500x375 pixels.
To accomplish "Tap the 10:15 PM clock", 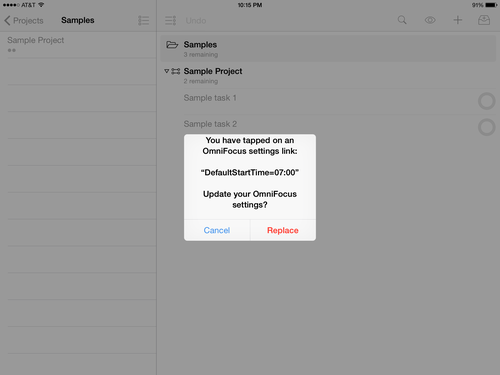I will (x=250, y=5).
